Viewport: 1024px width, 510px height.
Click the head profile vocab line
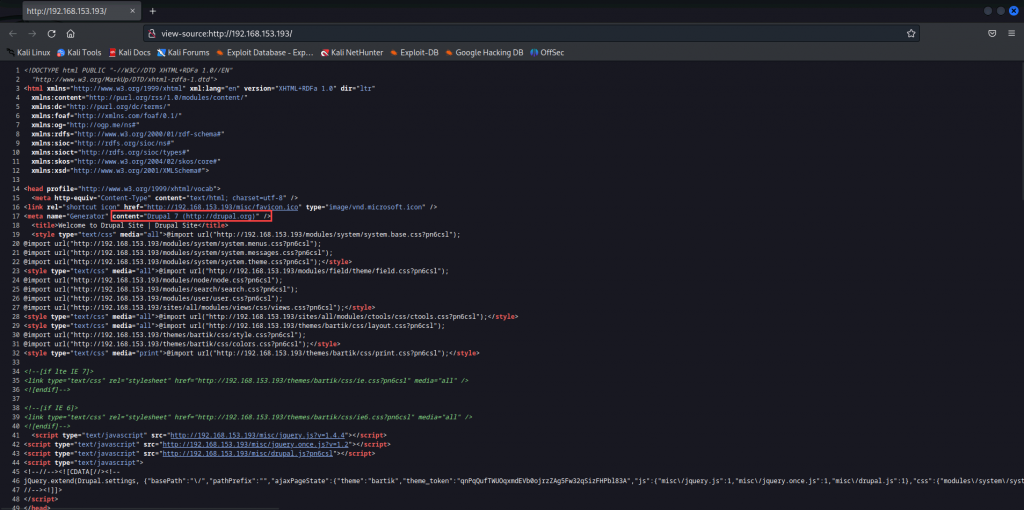[x=121, y=189]
